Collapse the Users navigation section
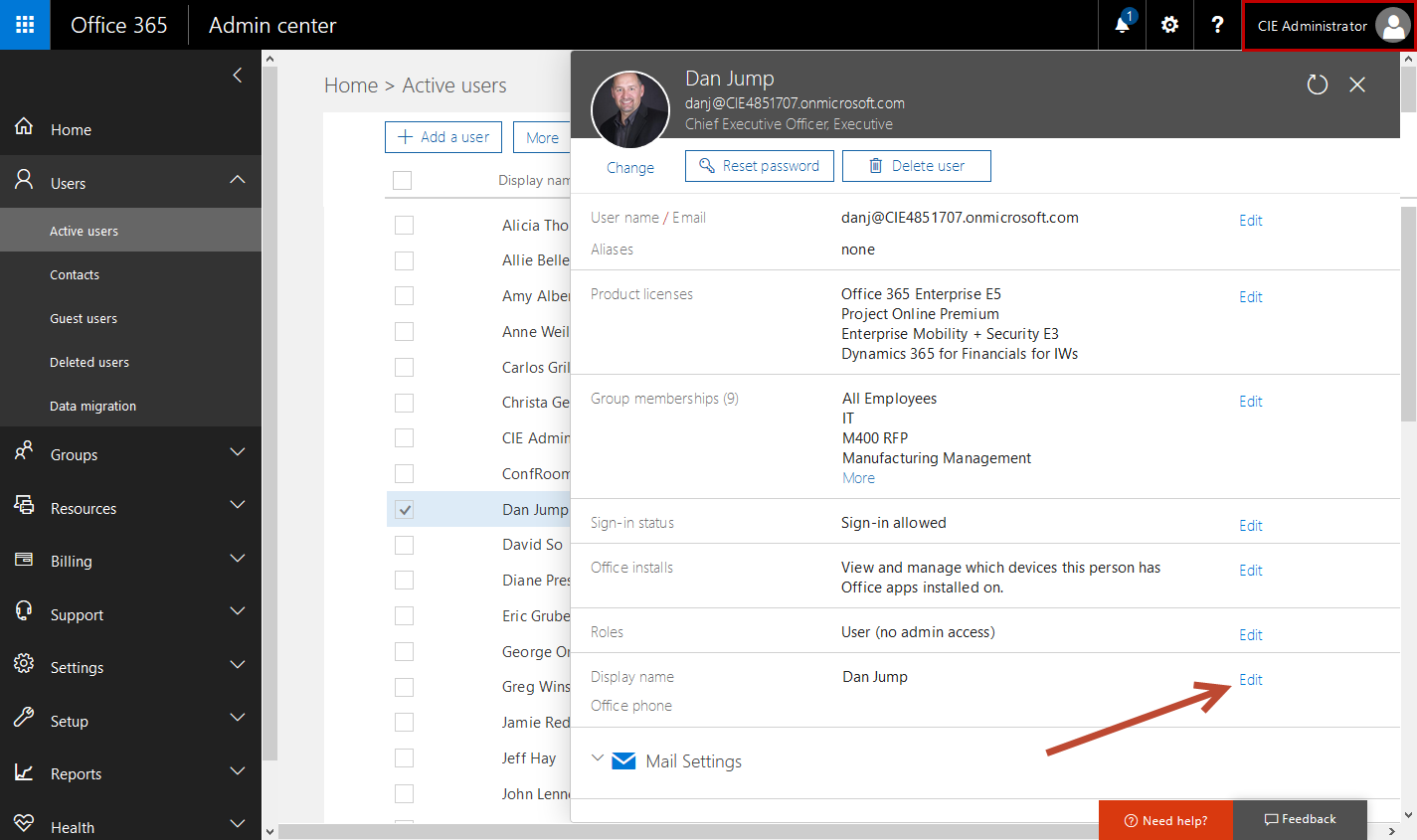The width and height of the screenshot is (1417, 840). 237,180
